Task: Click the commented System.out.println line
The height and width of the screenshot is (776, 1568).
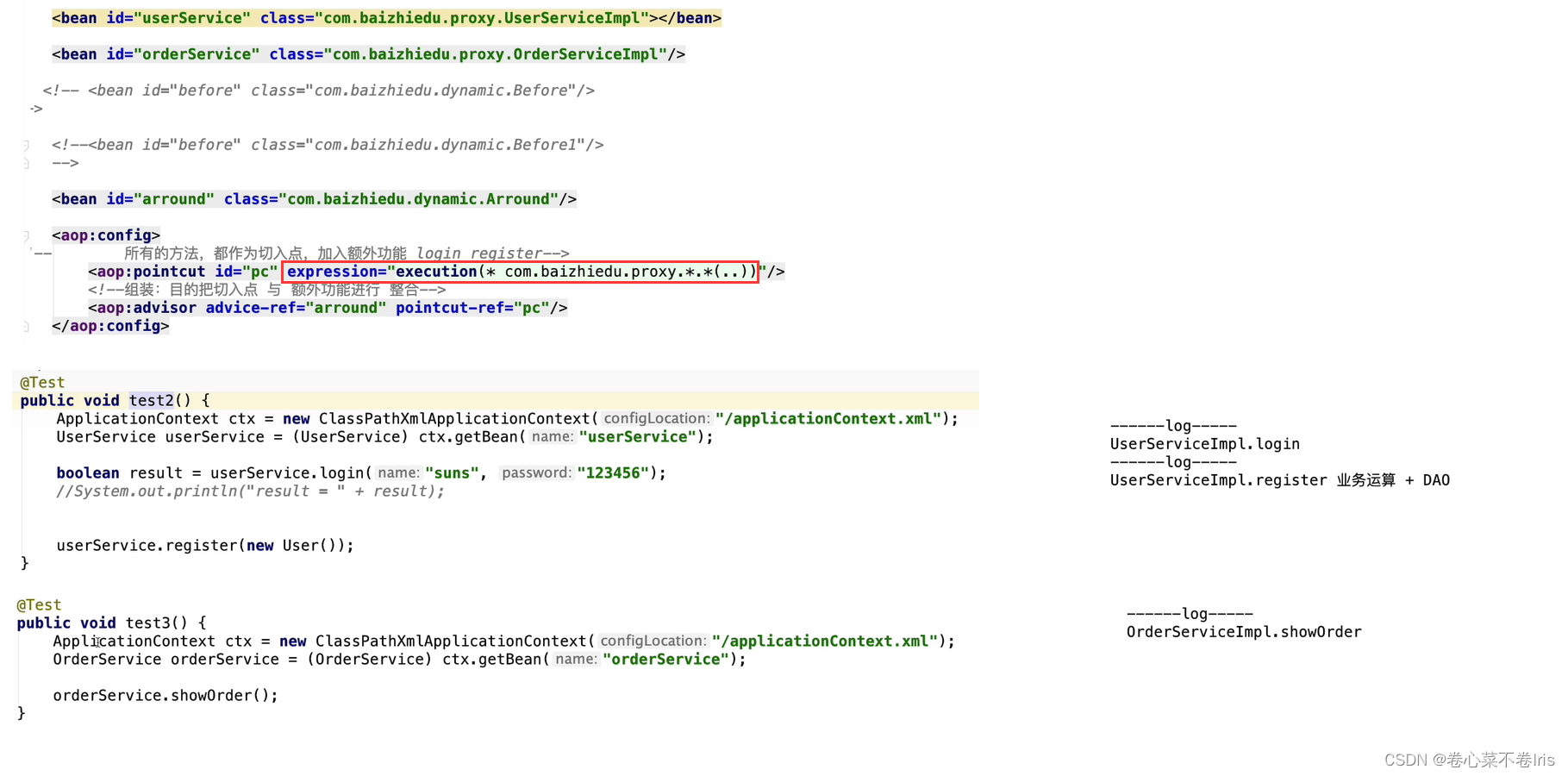Action: 250,491
